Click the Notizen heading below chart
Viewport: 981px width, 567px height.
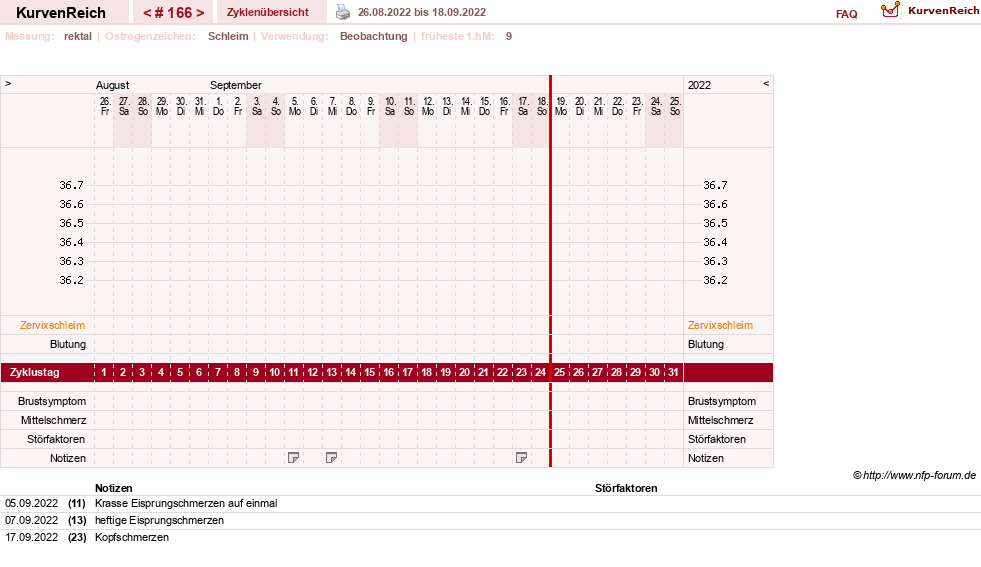(x=114, y=488)
